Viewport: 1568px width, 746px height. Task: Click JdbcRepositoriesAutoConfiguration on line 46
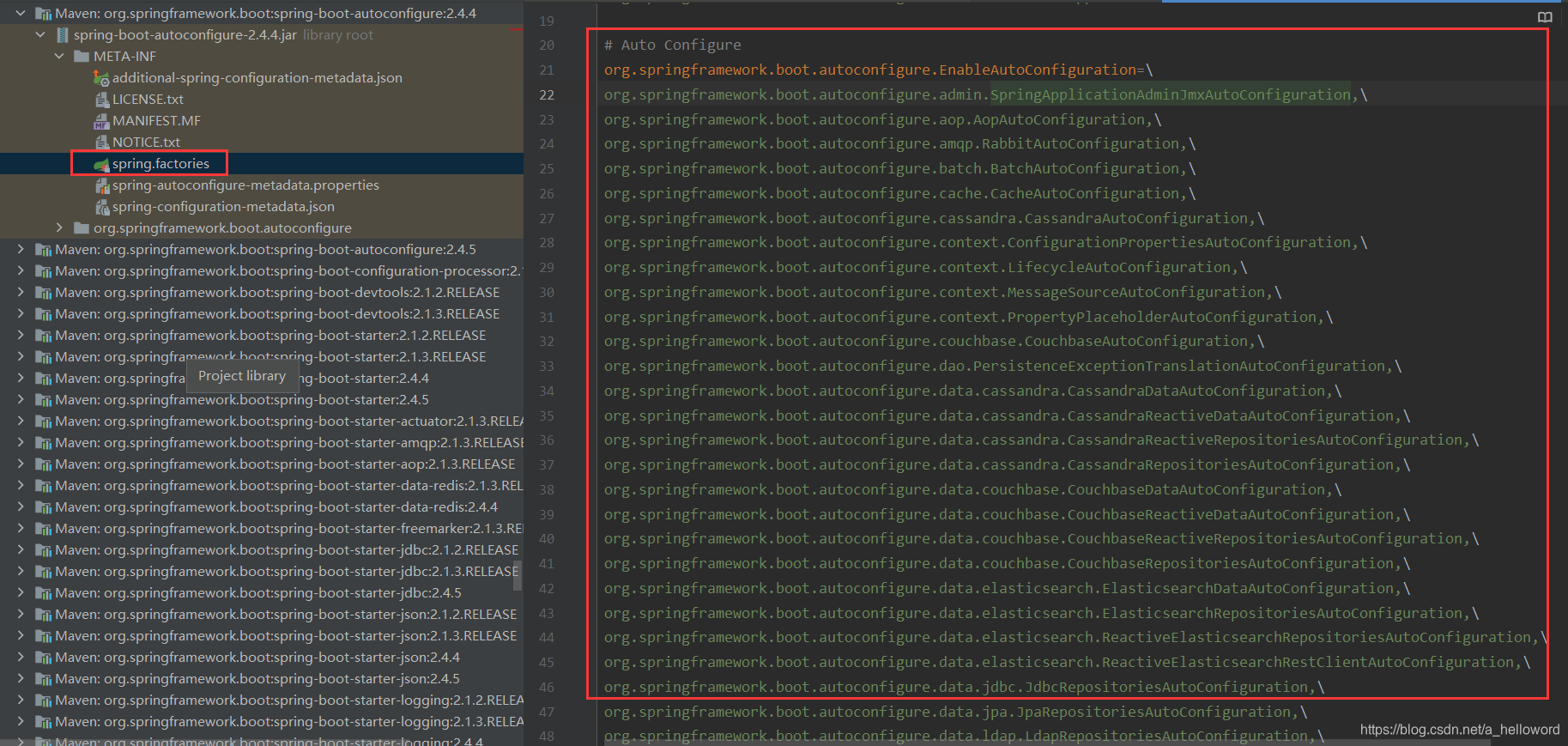[x=1166, y=688]
